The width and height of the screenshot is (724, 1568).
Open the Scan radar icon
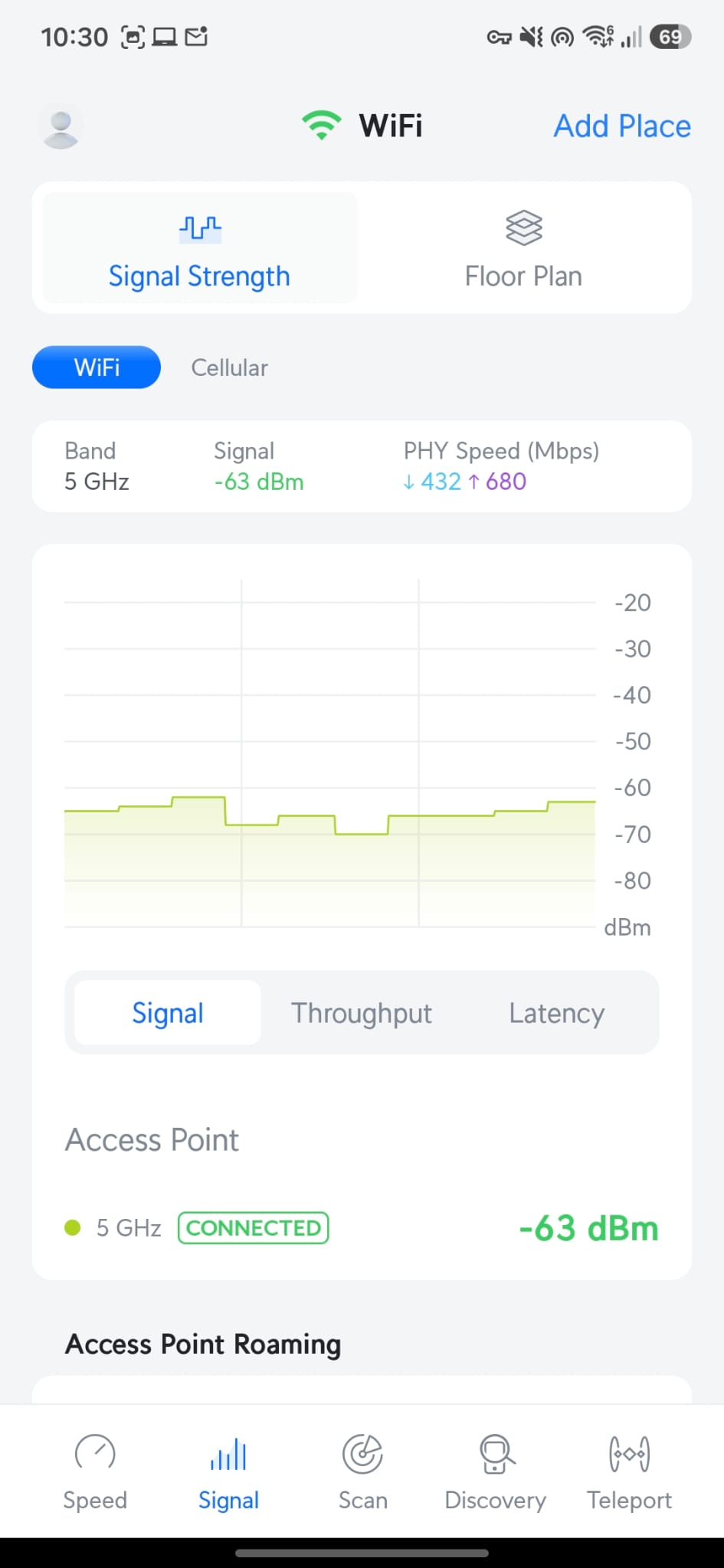pos(362,1453)
